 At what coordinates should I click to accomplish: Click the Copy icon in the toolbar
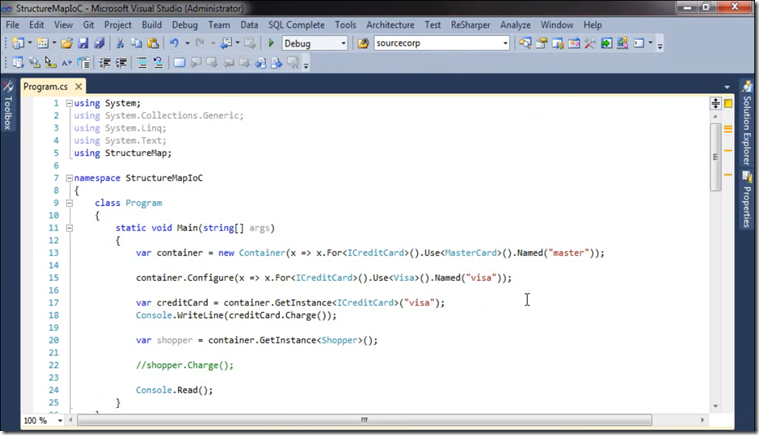(x=137, y=43)
